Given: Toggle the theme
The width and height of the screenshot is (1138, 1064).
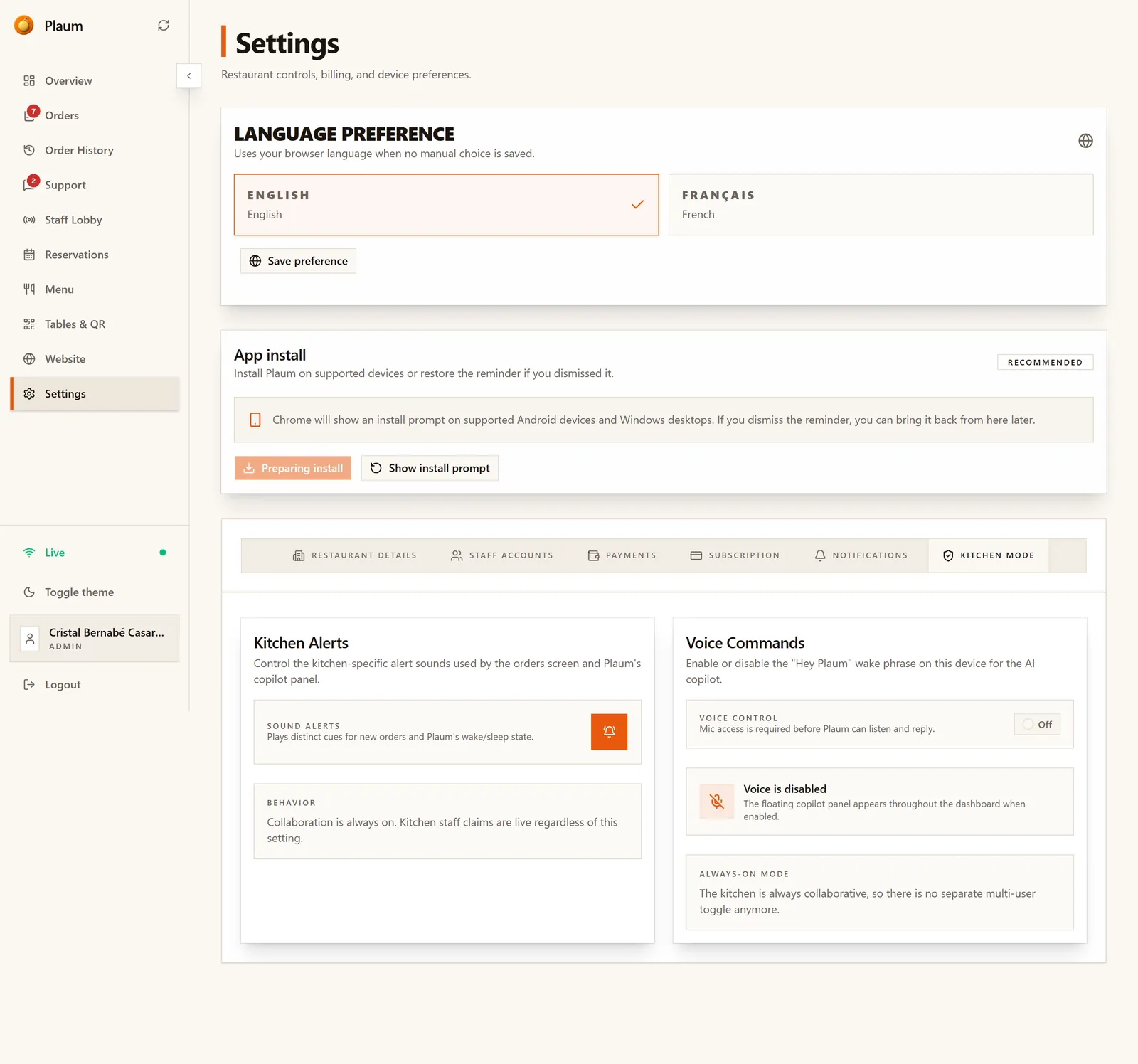Looking at the screenshot, I should coord(94,592).
